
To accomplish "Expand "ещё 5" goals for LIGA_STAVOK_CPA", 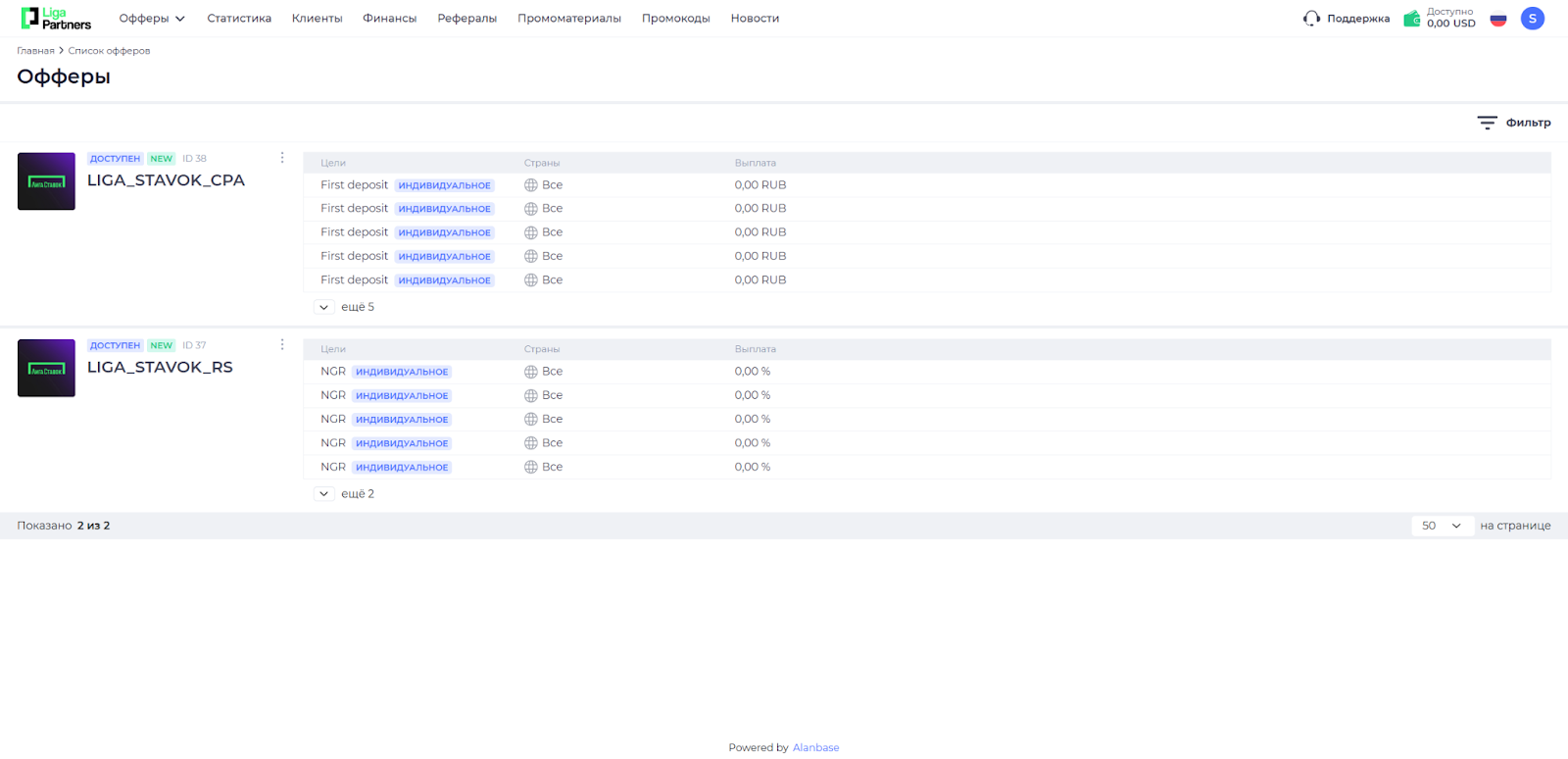I will click(x=324, y=307).
